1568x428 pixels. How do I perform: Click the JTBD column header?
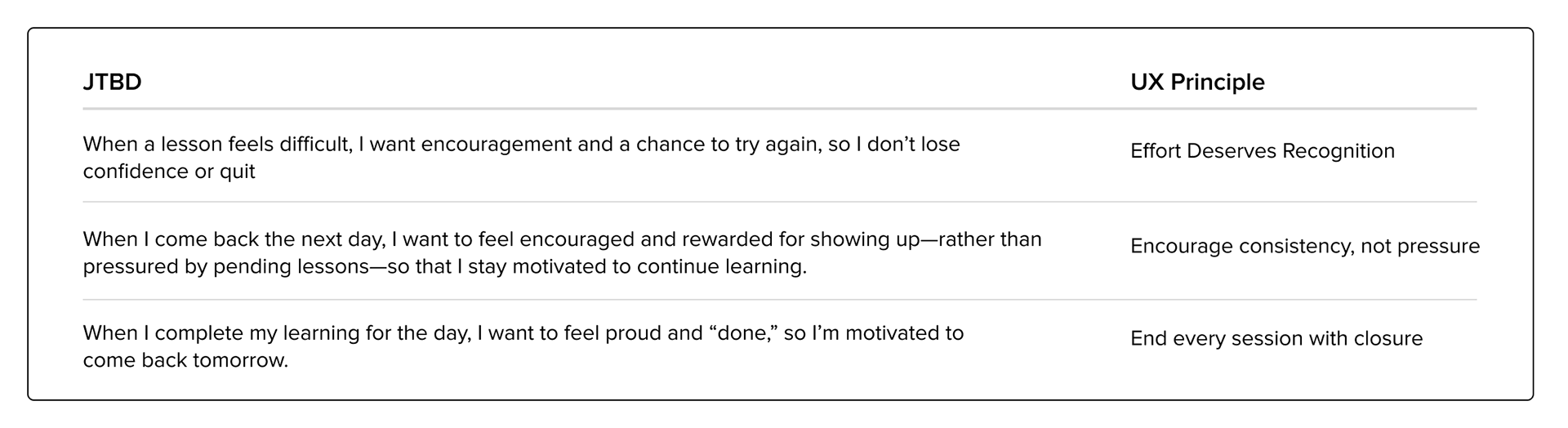pyautogui.click(x=112, y=82)
